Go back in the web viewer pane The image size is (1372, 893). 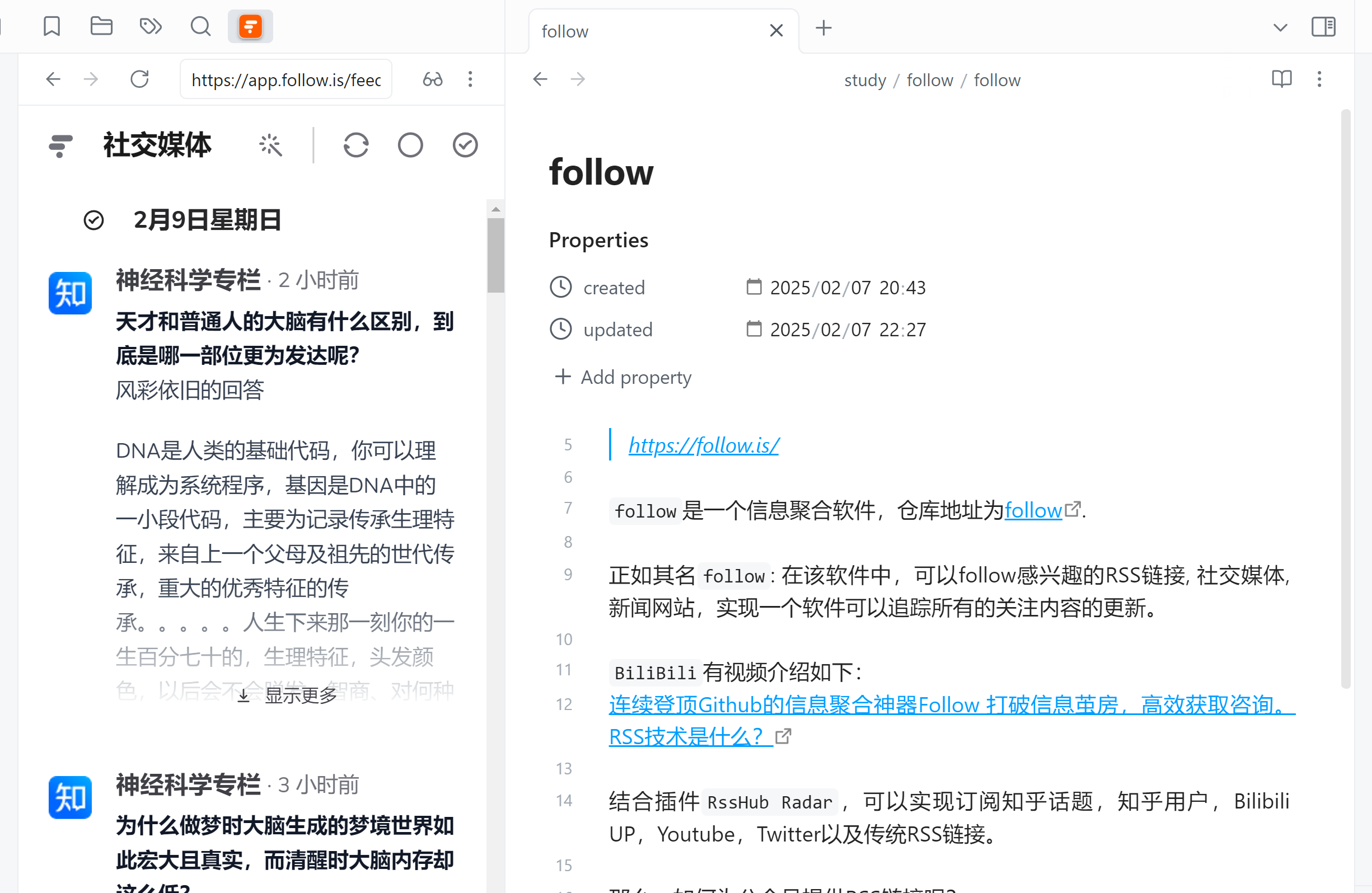click(53, 79)
